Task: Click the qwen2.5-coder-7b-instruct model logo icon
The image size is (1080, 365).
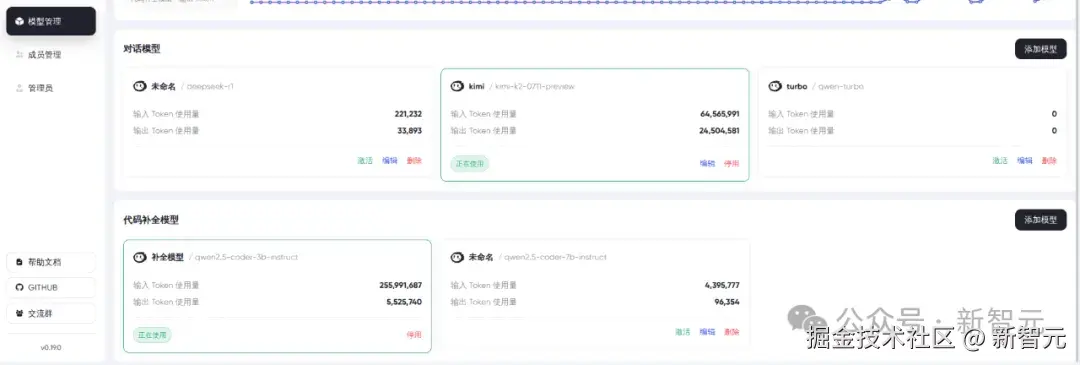Action: 457,257
